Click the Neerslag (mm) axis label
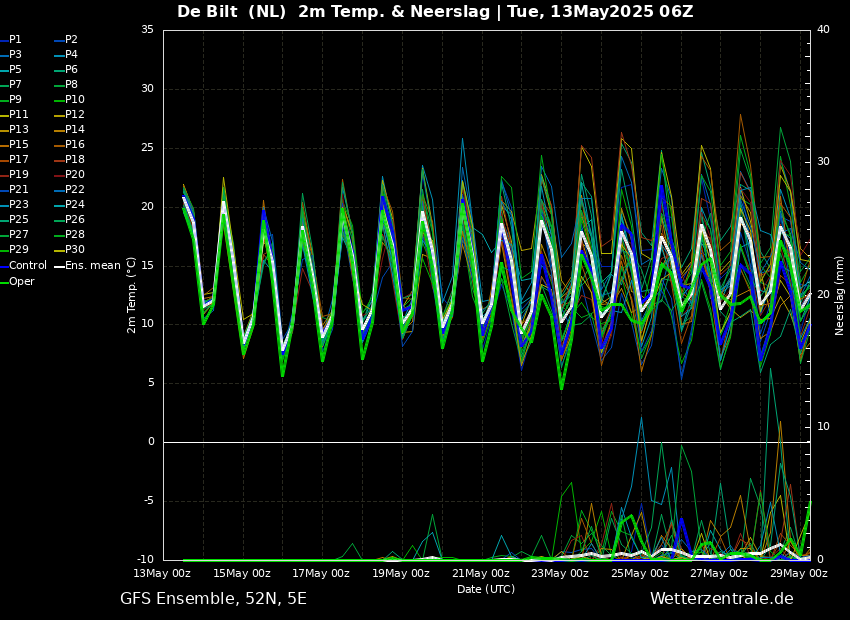850x620 pixels. pyautogui.click(x=840, y=294)
